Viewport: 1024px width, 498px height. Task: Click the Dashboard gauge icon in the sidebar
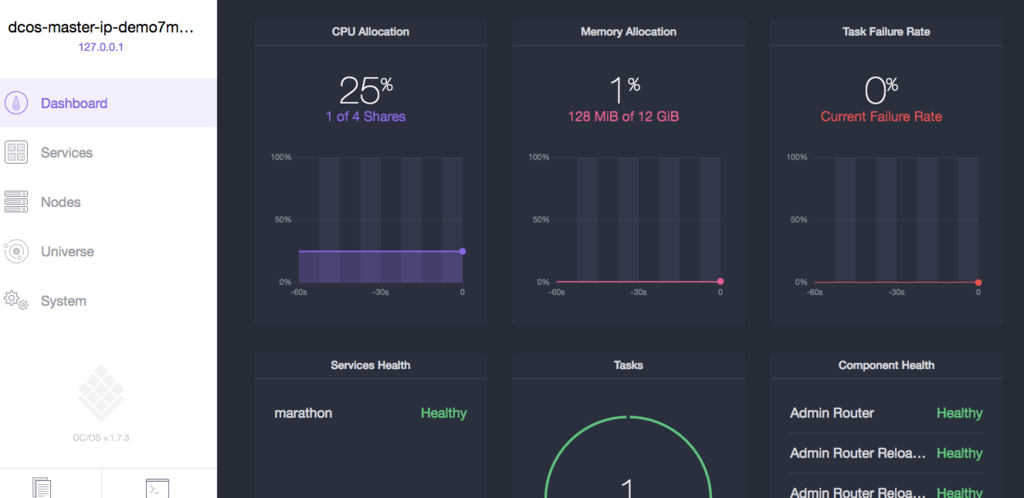tap(16, 103)
